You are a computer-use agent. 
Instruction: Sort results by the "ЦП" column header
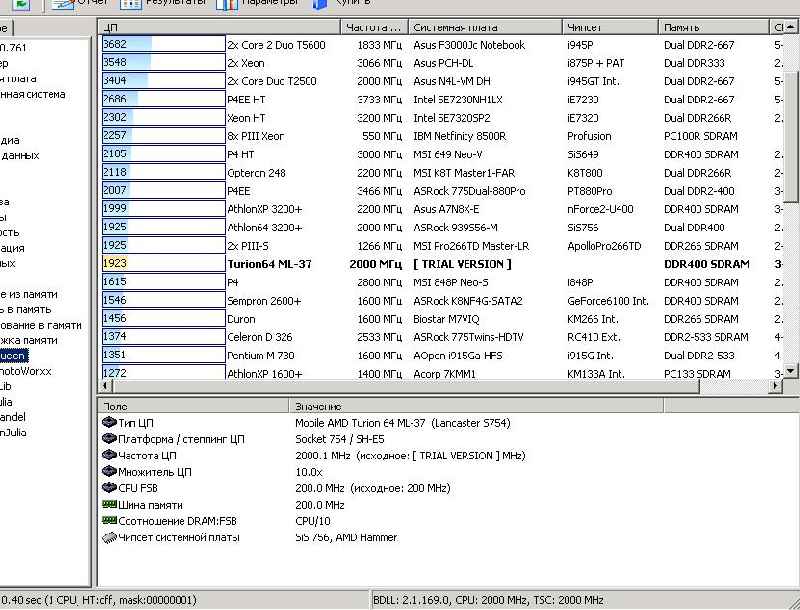[219, 27]
